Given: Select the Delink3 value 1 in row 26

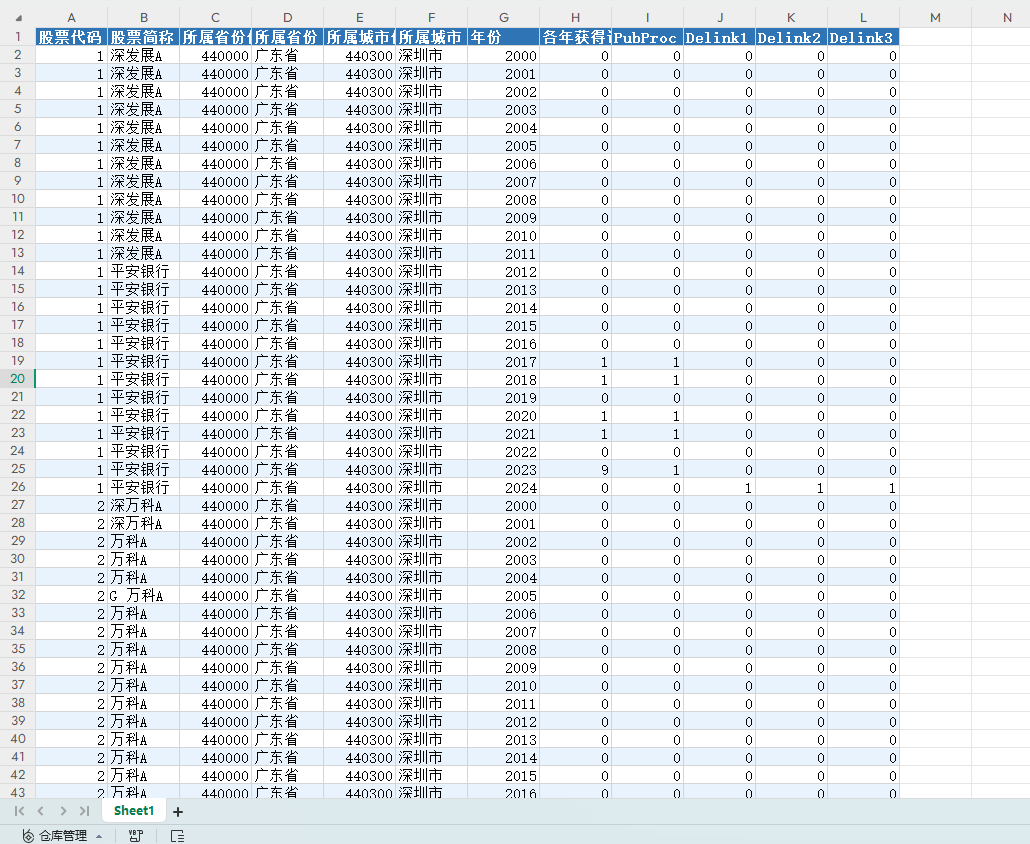Looking at the screenshot, I should pos(863,487).
